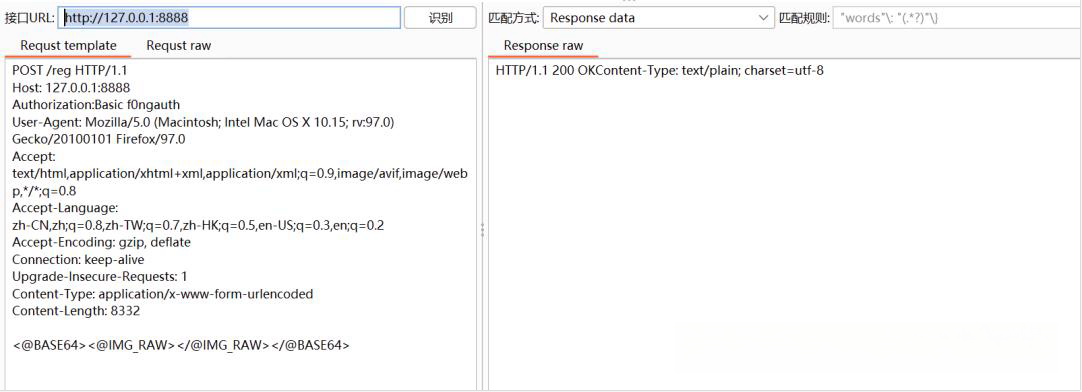Click the Content-Length: 8332 line

76,311
